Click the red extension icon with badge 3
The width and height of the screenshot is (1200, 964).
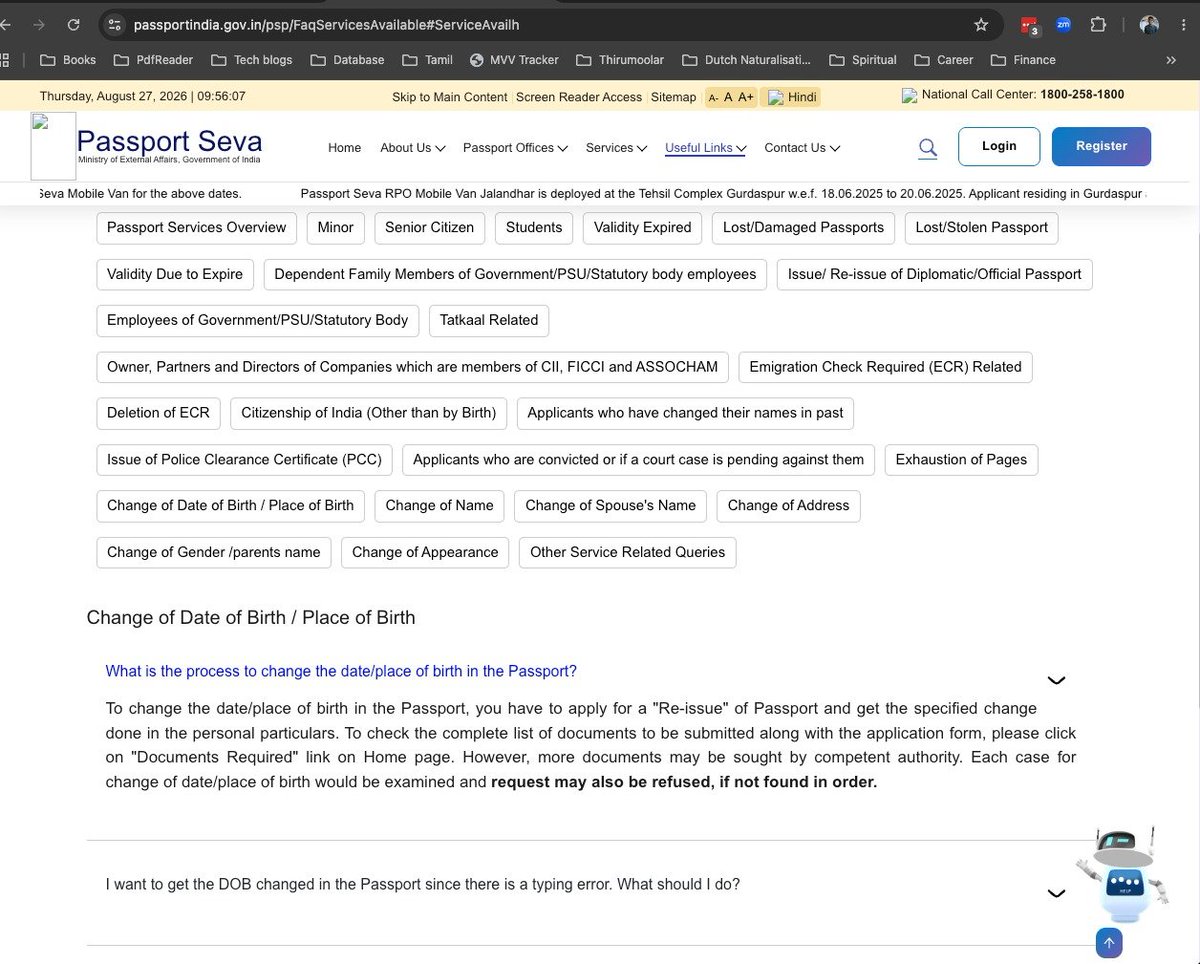[x=1029, y=26]
